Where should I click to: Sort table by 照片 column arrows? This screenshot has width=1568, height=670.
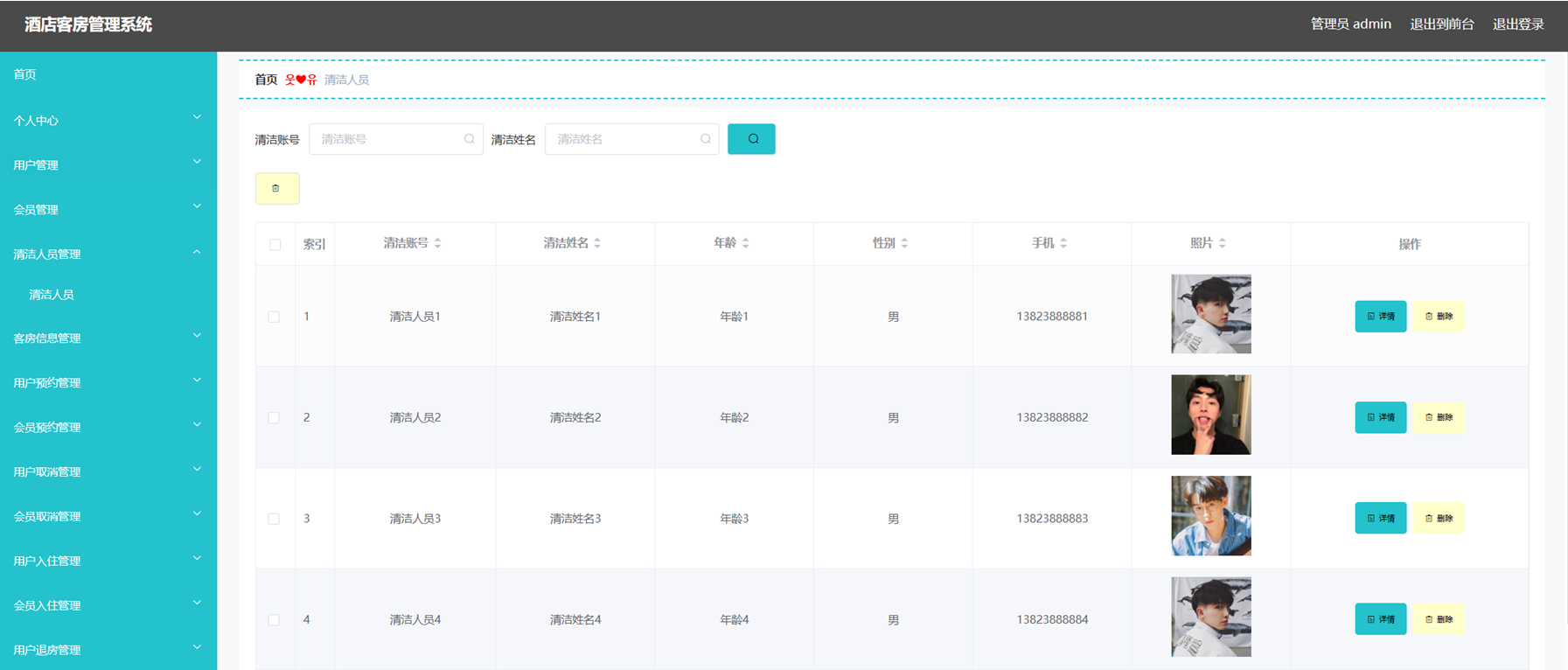click(1223, 243)
